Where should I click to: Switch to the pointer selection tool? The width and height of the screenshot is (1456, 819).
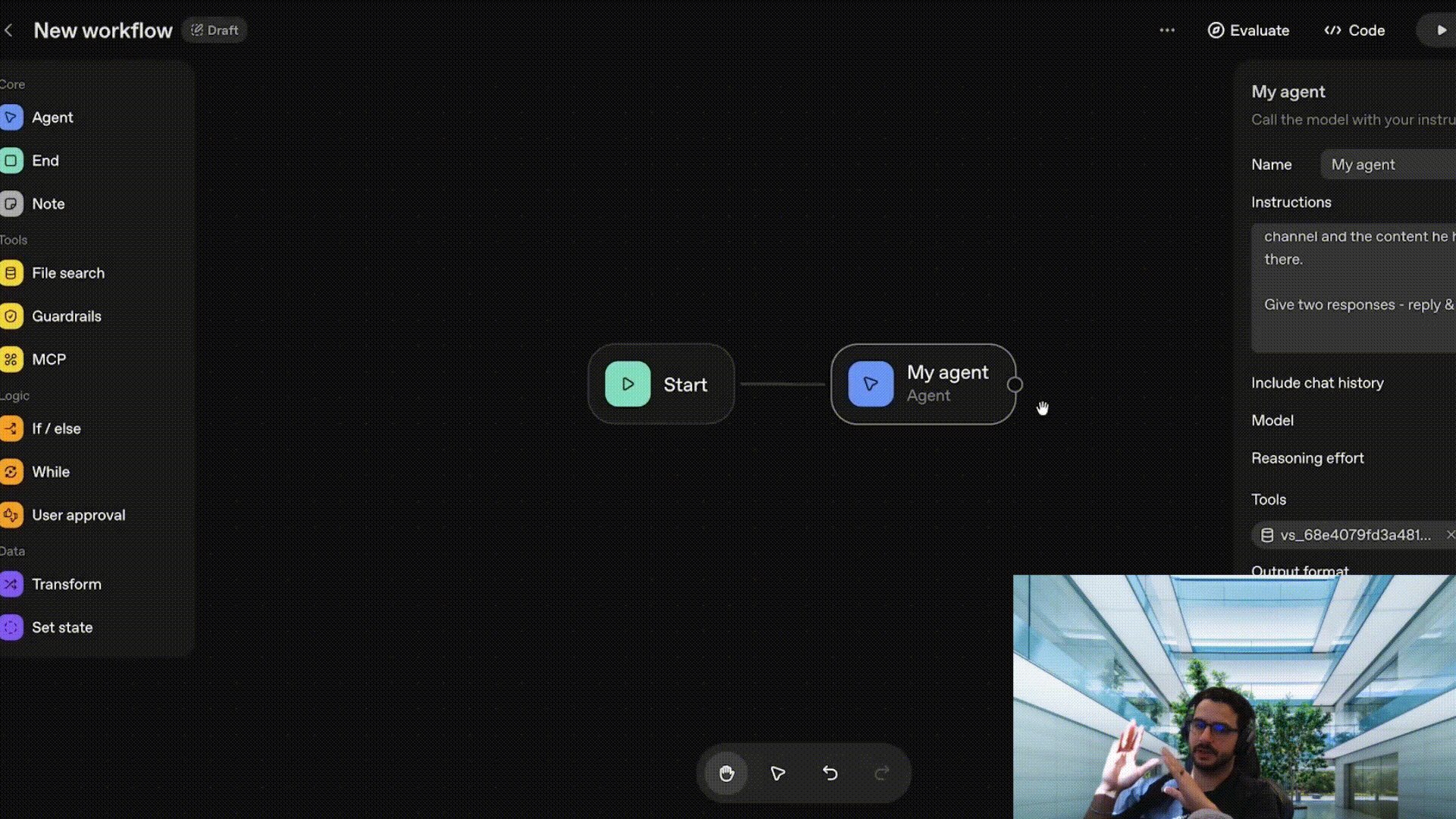778,773
